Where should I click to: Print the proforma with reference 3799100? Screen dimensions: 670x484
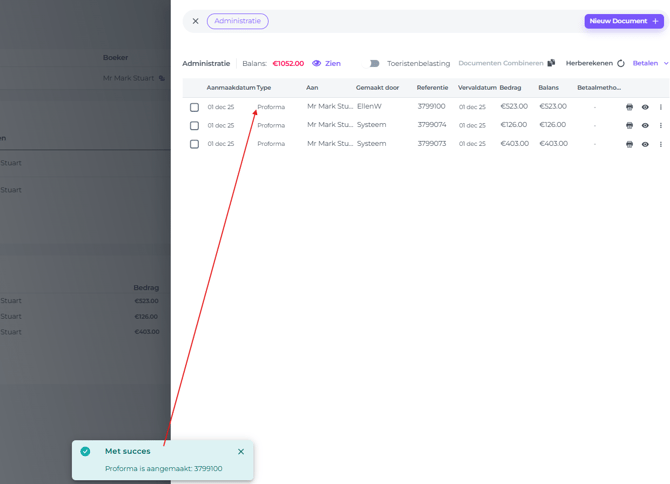coord(629,107)
